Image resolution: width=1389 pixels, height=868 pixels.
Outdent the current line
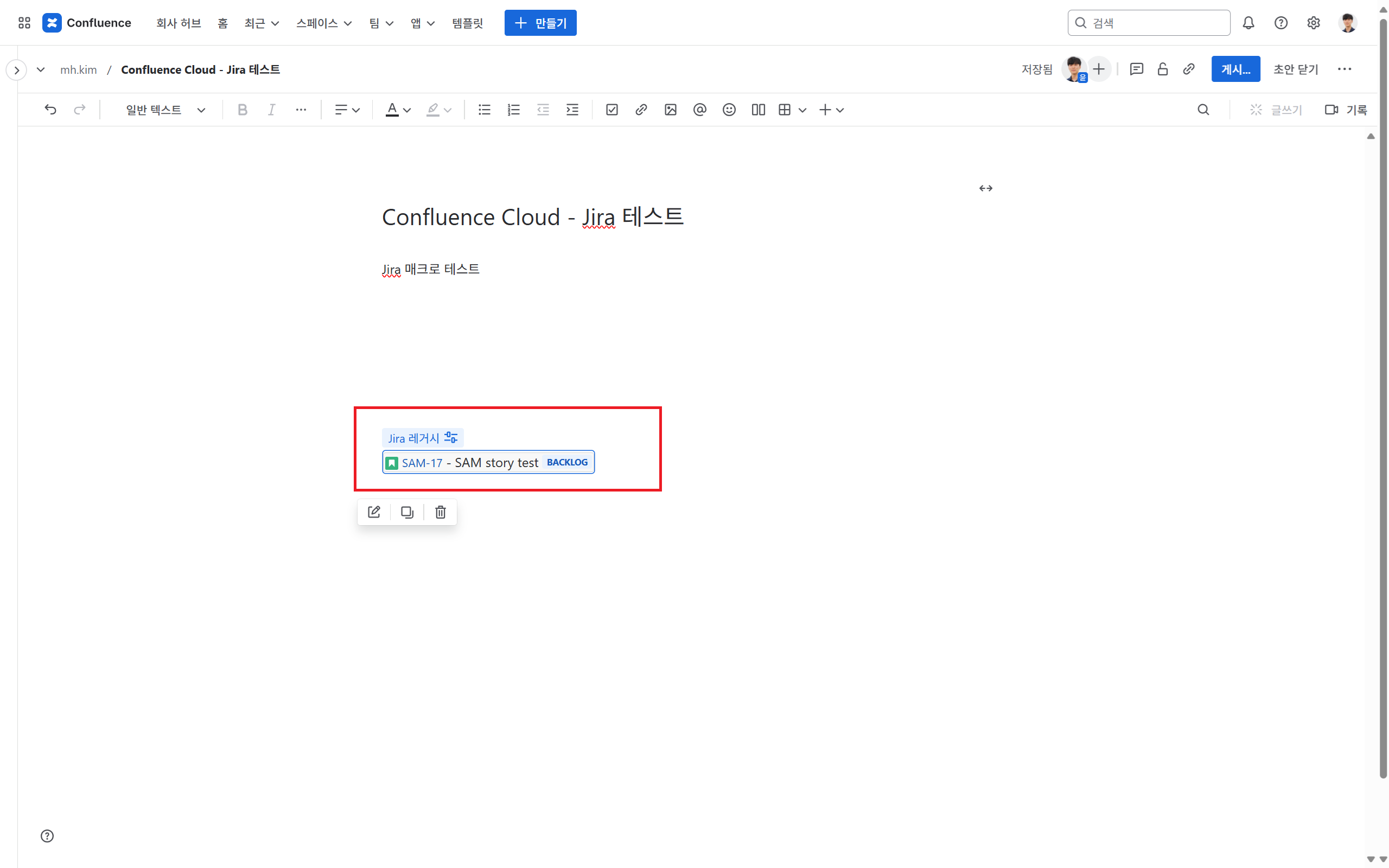pyautogui.click(x=543, y=110)
